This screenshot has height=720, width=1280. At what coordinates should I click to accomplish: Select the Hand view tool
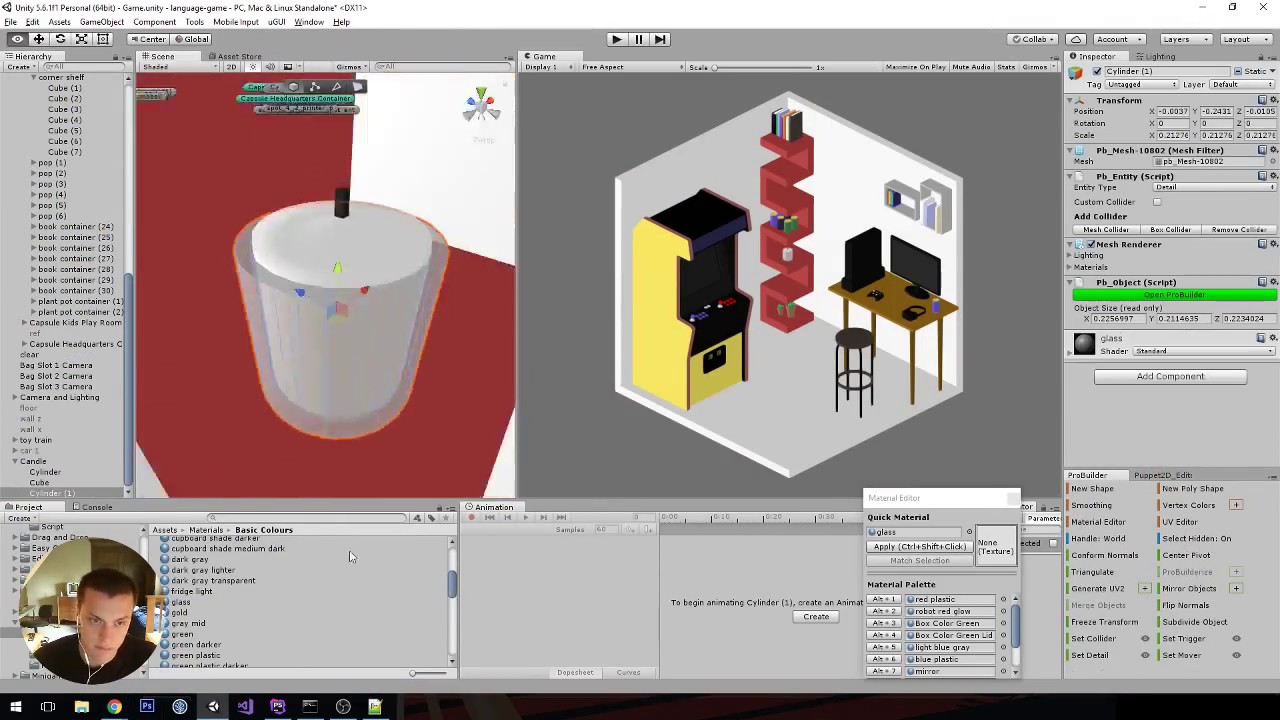pos(17,39)
